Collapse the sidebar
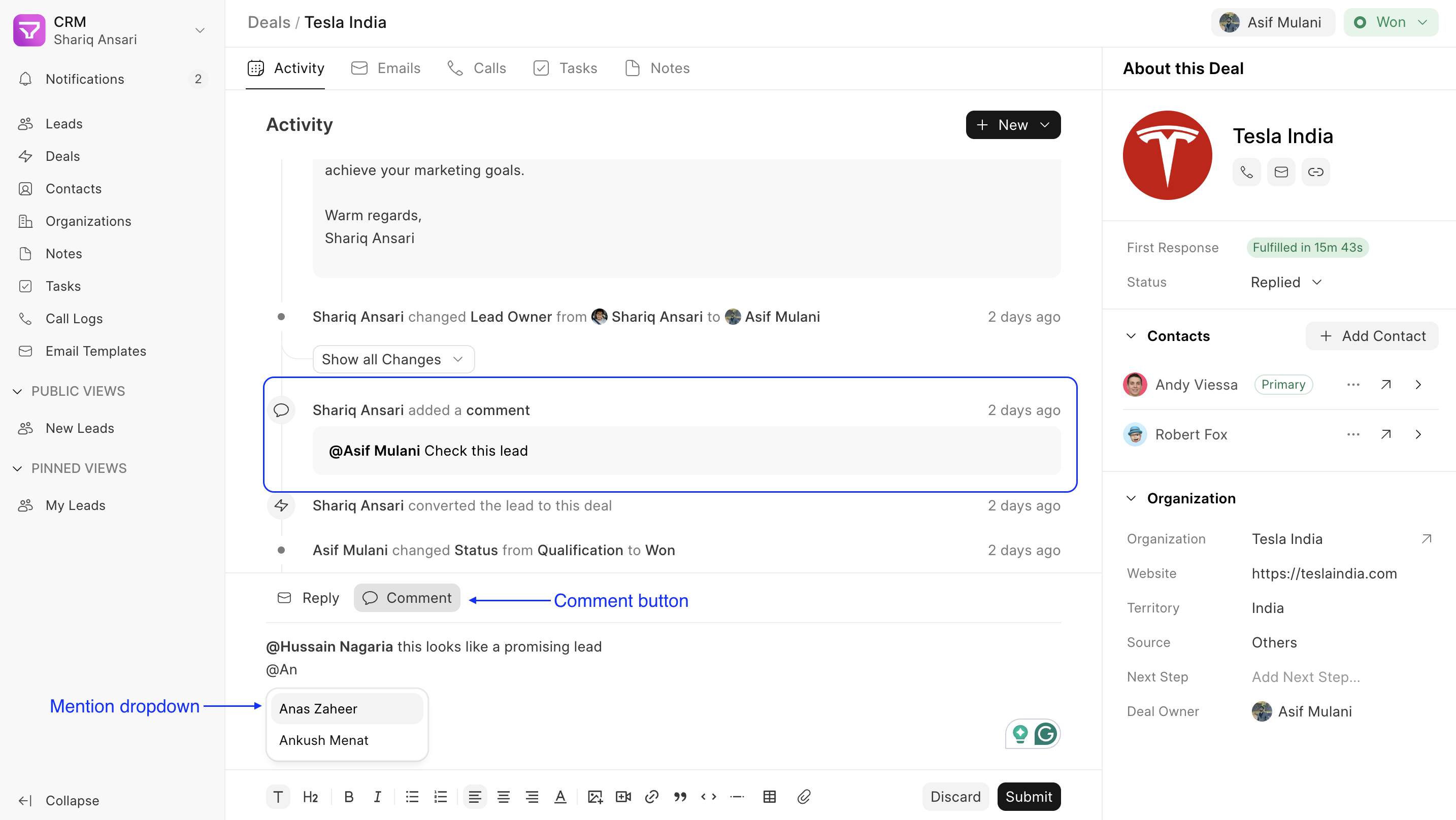Screen dimensions: 1456x820 click(59, 800)
